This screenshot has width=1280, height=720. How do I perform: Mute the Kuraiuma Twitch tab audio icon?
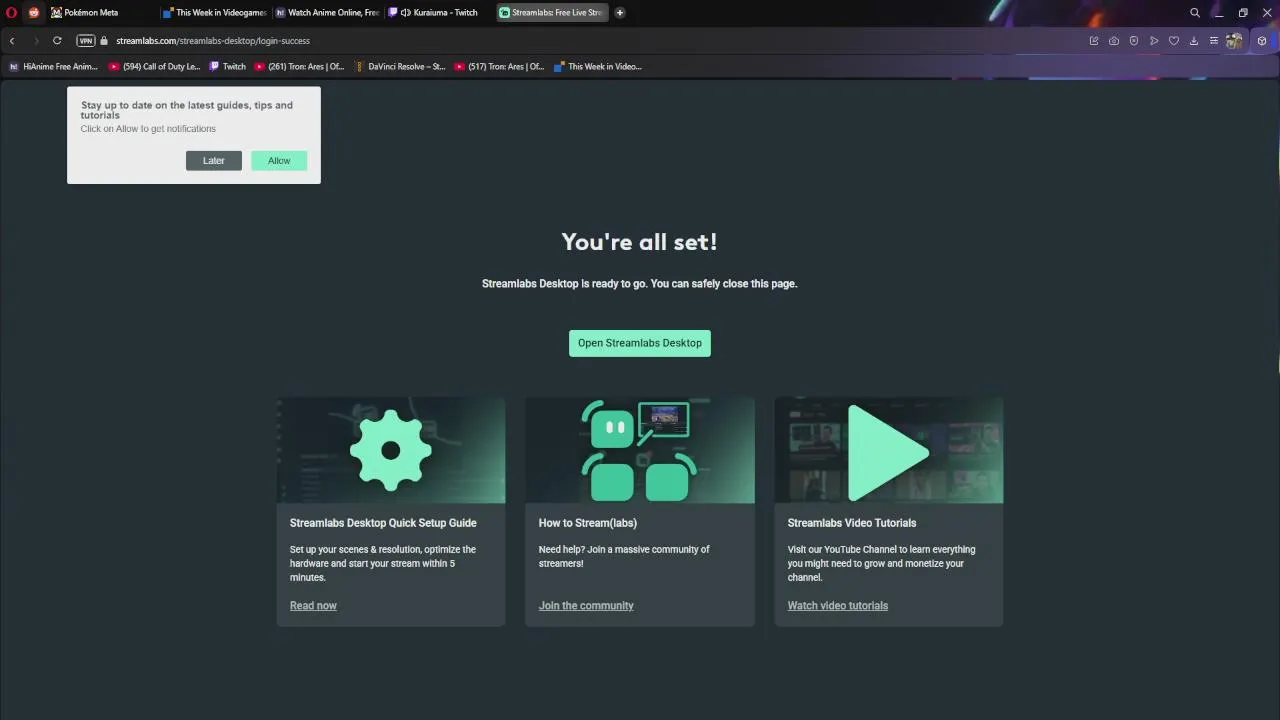click(x=406, y=13)
